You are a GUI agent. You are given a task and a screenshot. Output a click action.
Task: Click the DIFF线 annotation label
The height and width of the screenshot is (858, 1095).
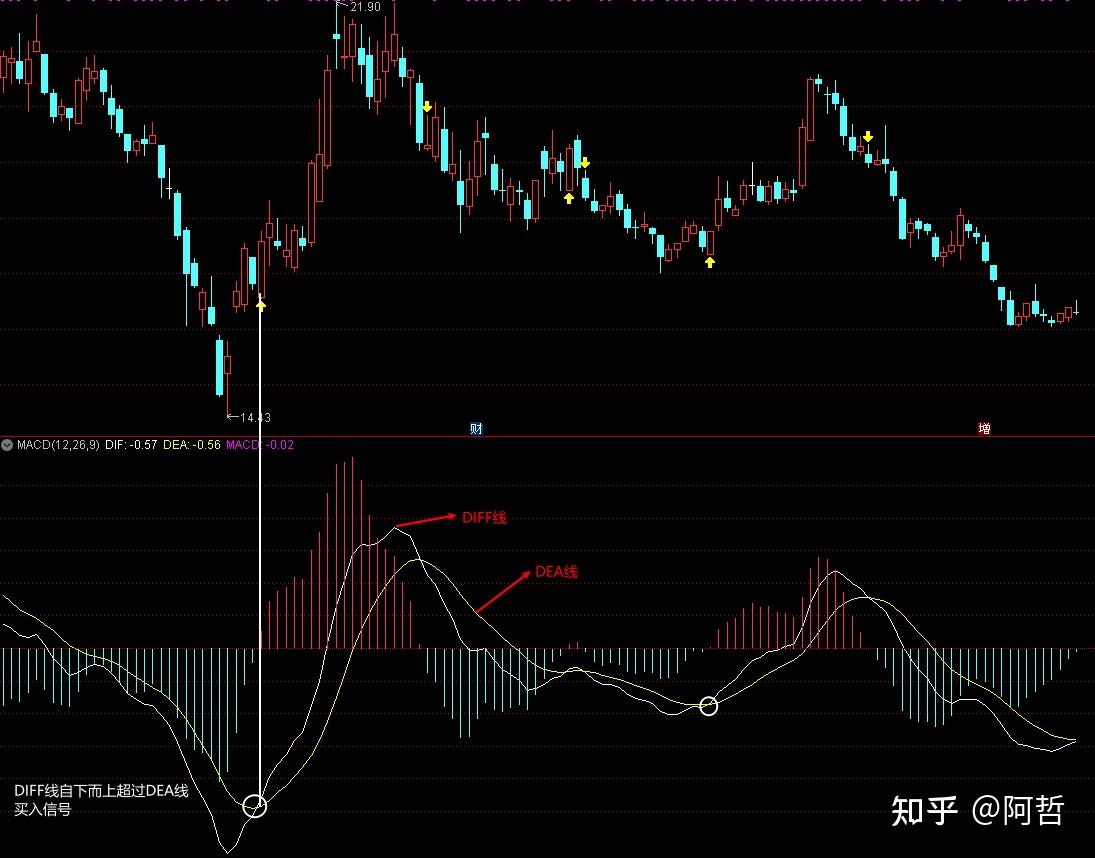pyautogui.click(x=483, y=518)
